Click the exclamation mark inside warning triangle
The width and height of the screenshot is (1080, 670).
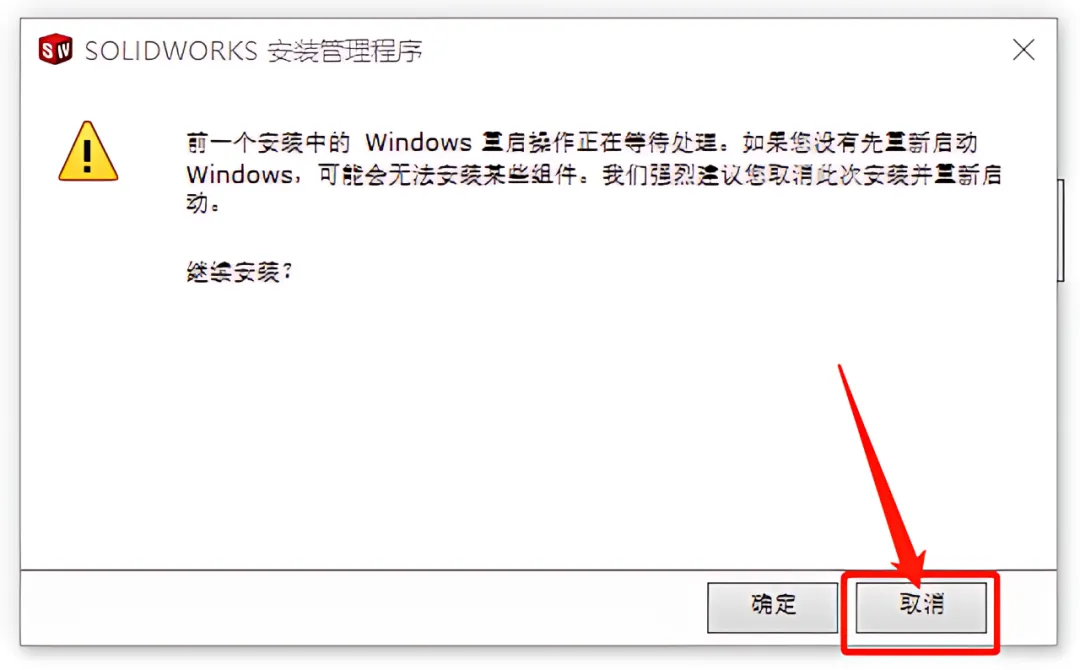click(87, 155)
